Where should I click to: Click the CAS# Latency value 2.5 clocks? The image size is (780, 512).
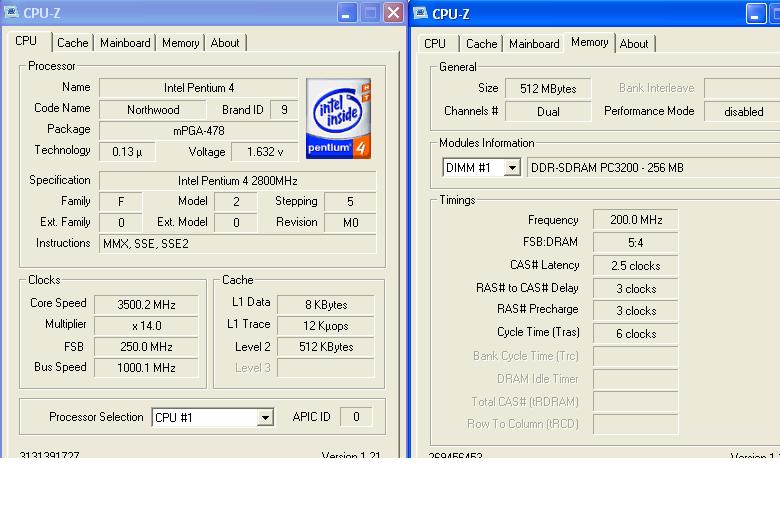pyautogui.click(x=636, y=266)
